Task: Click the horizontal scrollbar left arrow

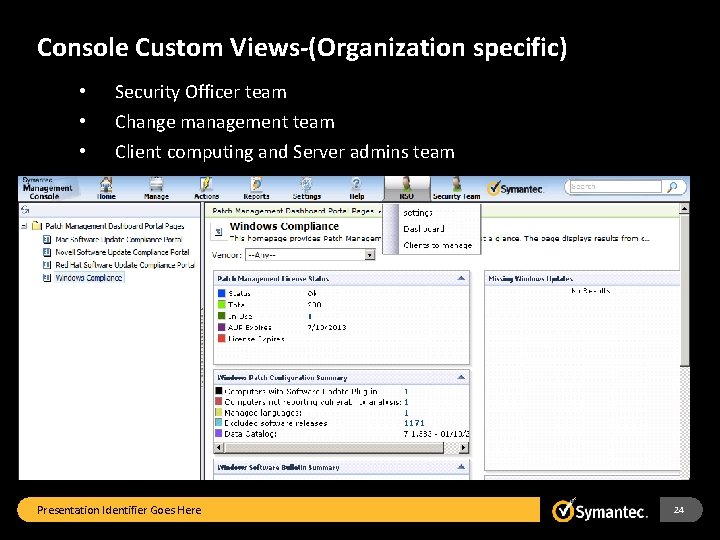Action: tap(219, 447)
